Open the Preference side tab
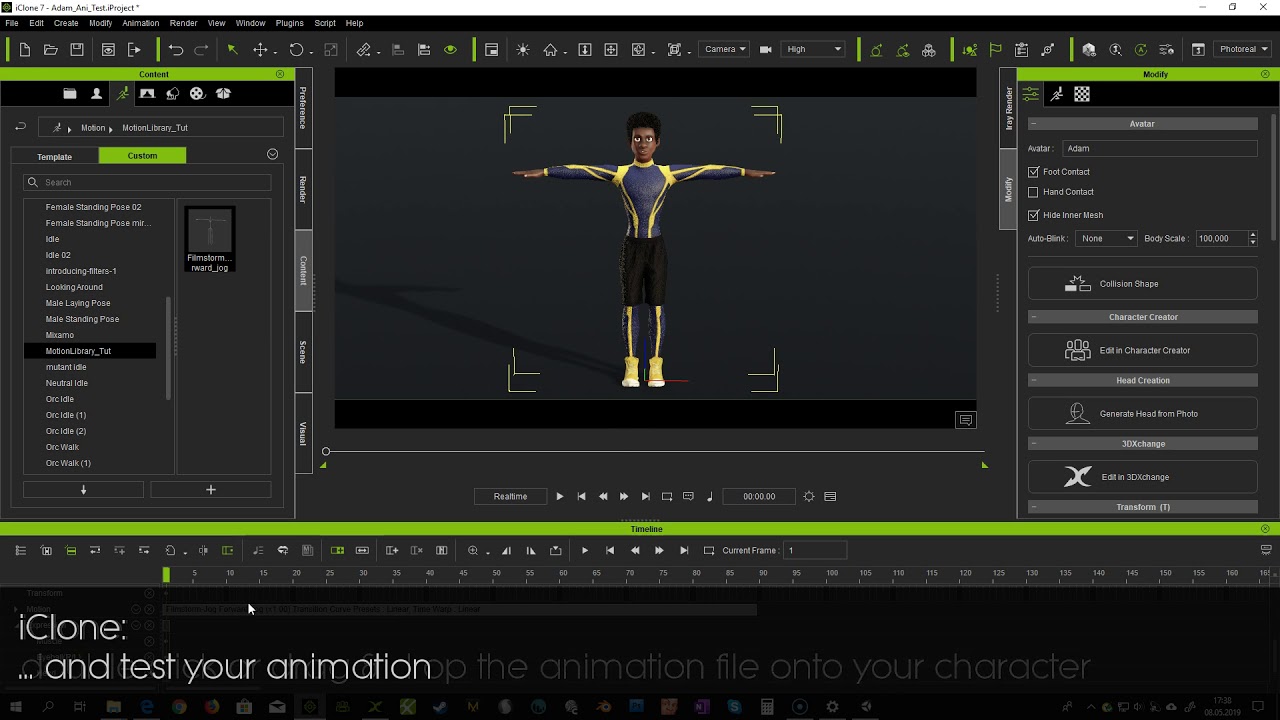The image size is (1280, 720). pyautogui.click(x=303, y=107)
